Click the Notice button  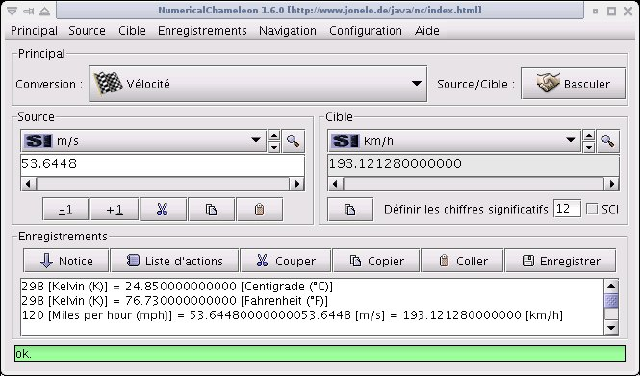point(66,260)
